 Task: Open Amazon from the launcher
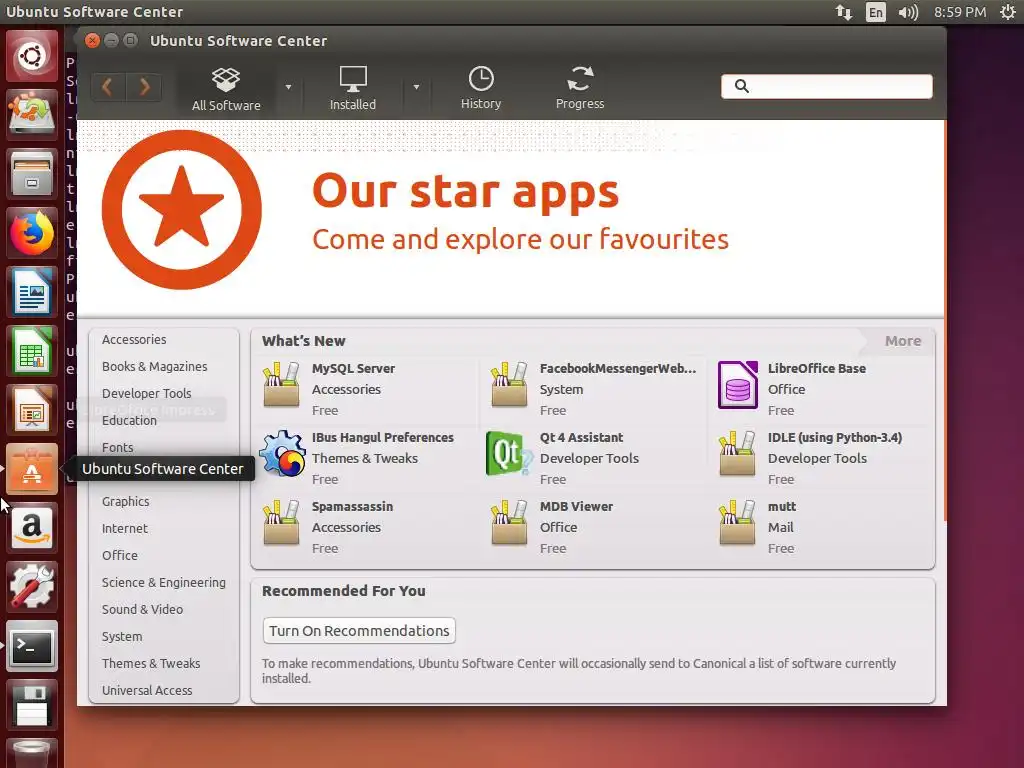[x=32, y=528]
